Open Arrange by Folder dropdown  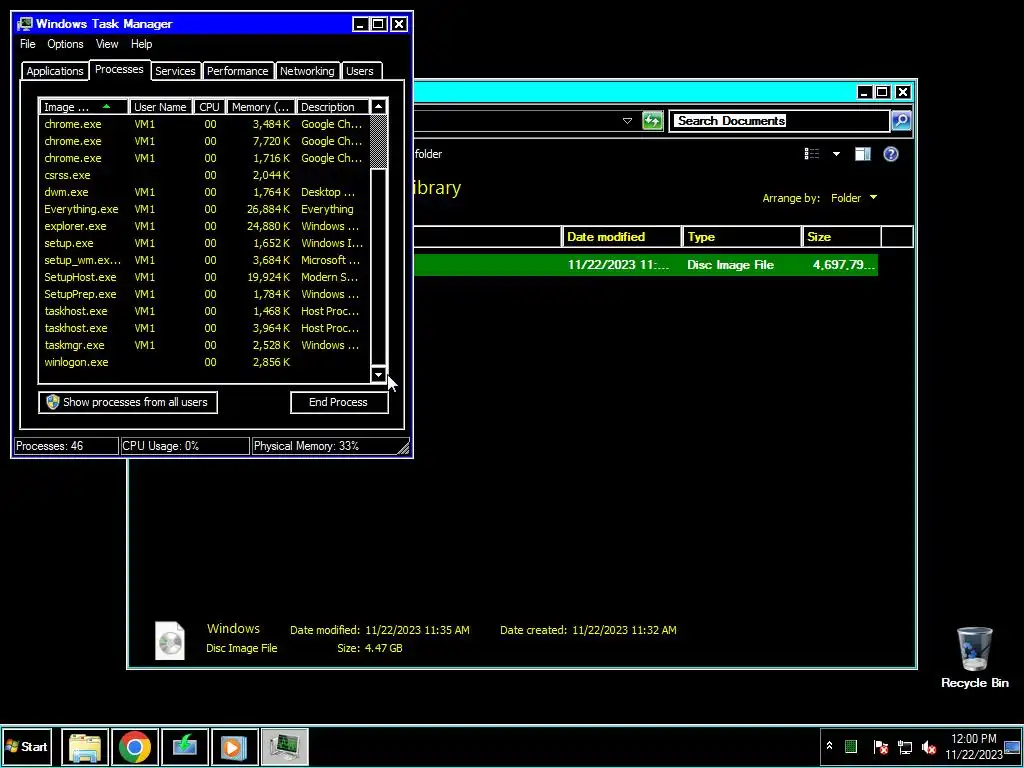tap(854, 198)
